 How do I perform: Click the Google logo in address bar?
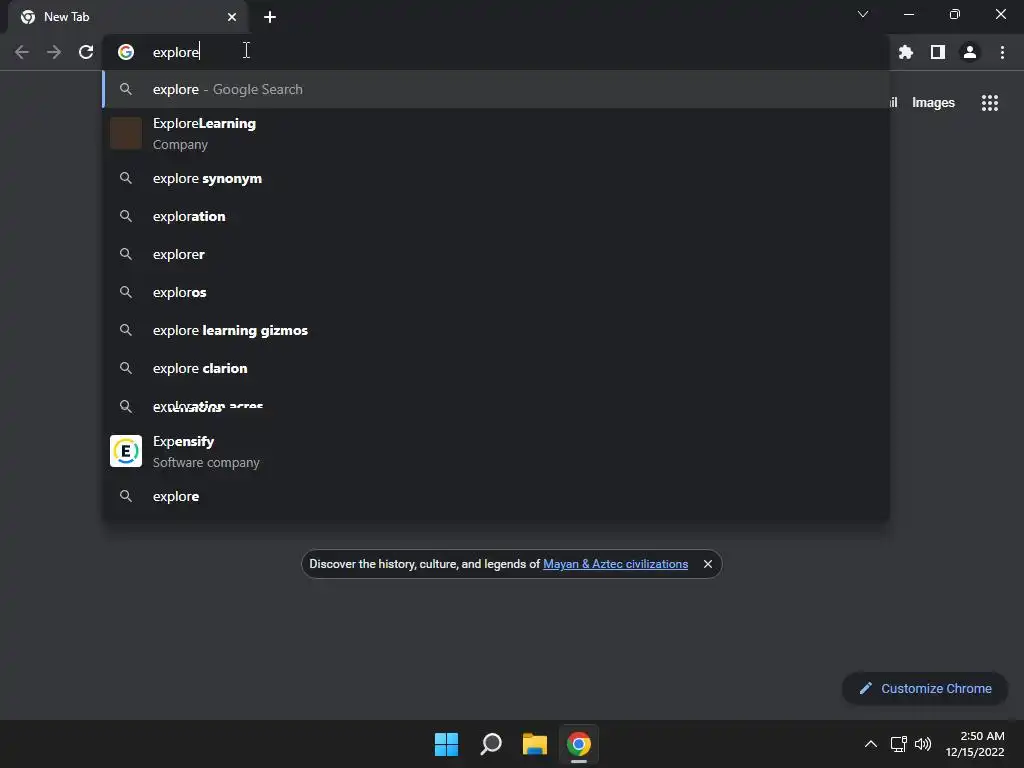point(126,52)
